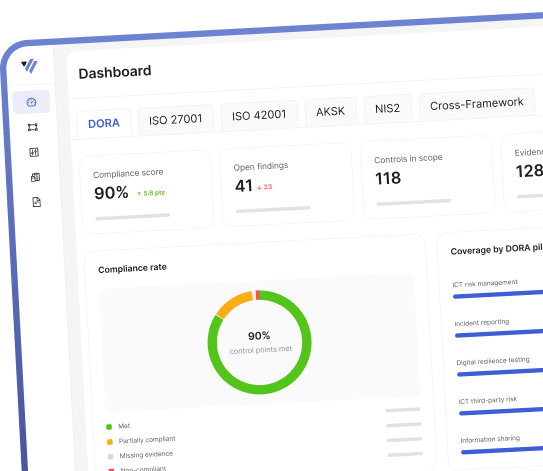
Task: Click the app logo in the sidebar
Action: click(x=30, y=65)
